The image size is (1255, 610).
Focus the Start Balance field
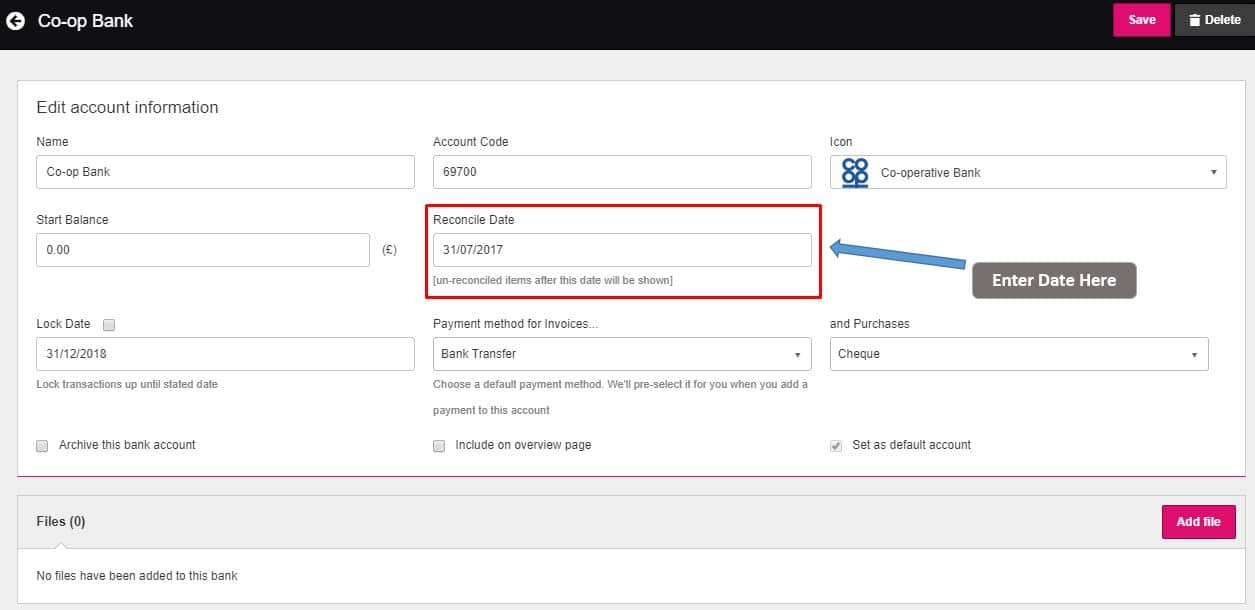(203, 250)
